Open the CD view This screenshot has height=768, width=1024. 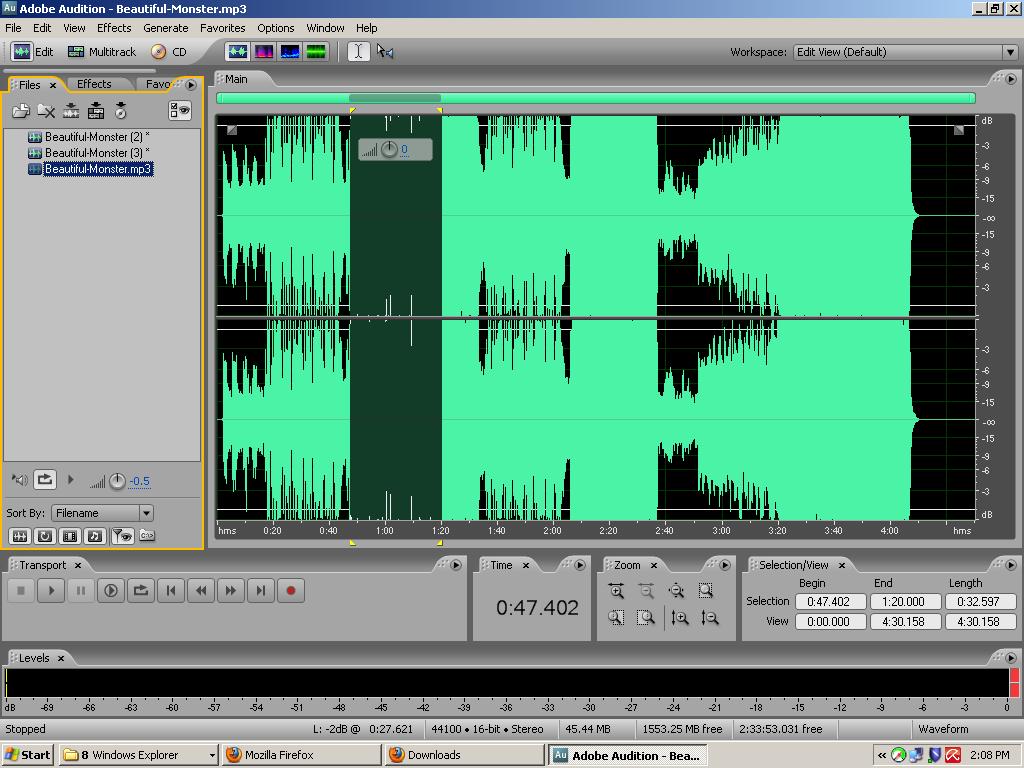169,52
